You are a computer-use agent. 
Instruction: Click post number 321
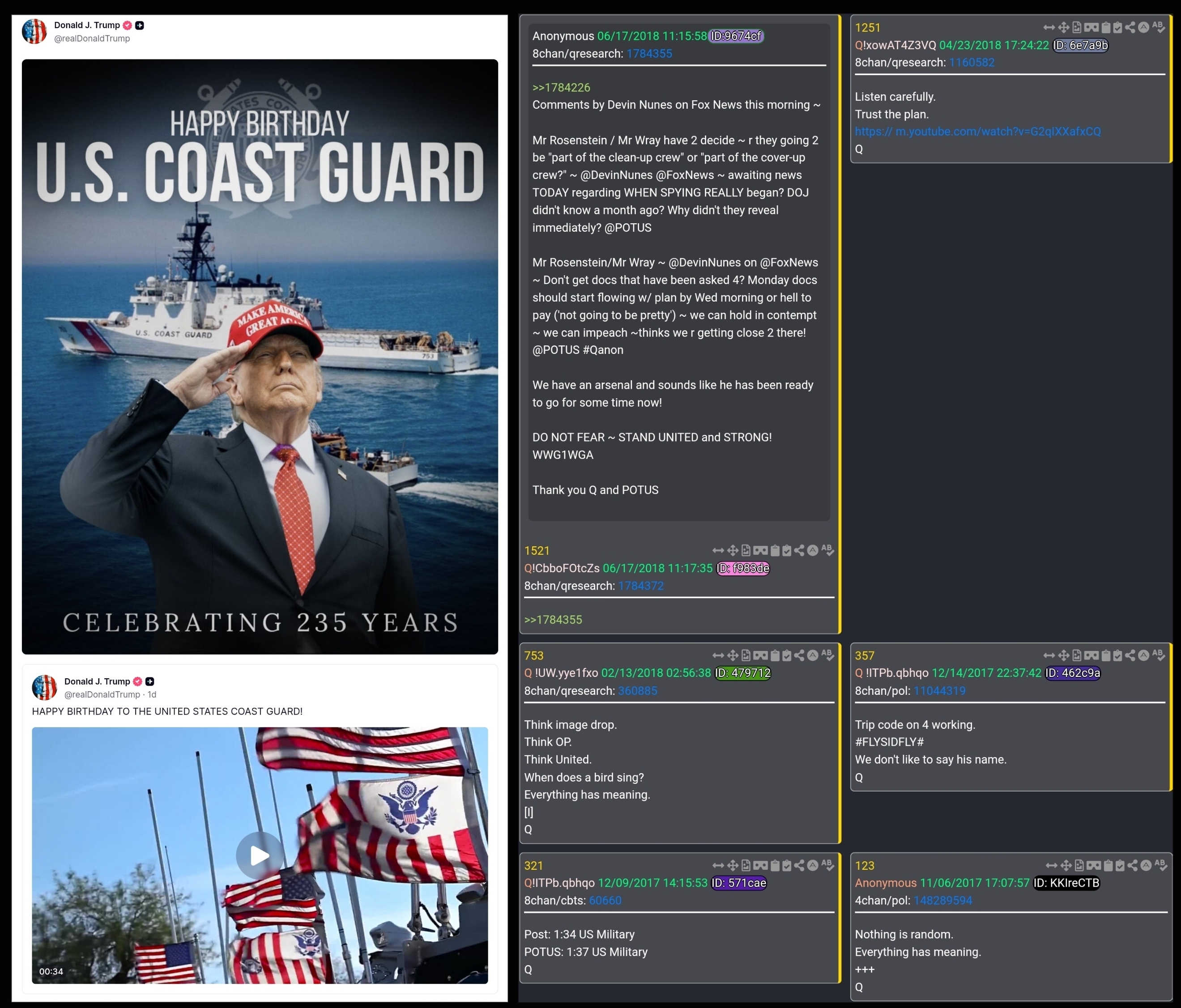point(533,866)
